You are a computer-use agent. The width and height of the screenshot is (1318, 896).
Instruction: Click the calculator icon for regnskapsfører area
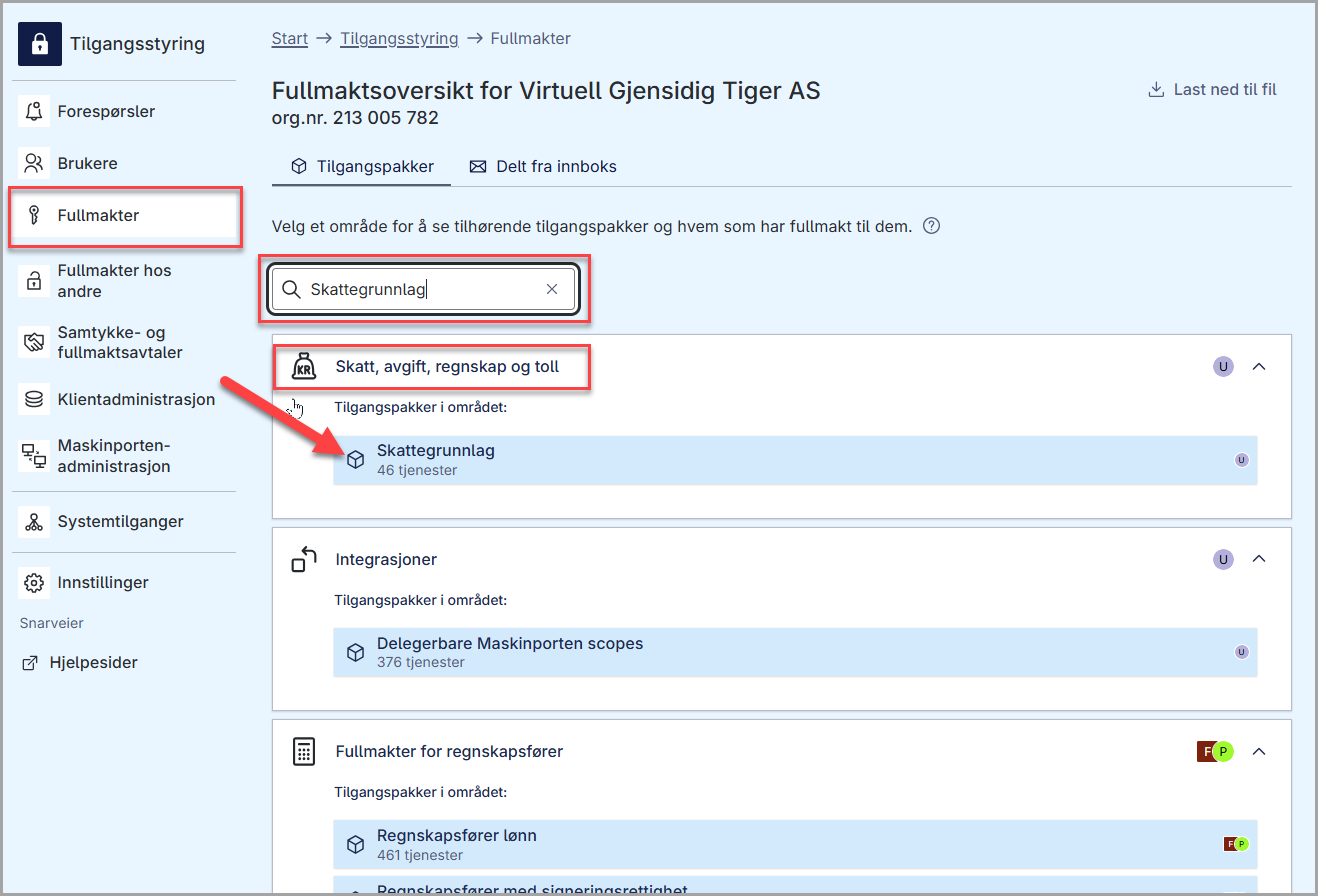[x=303, y=752]
